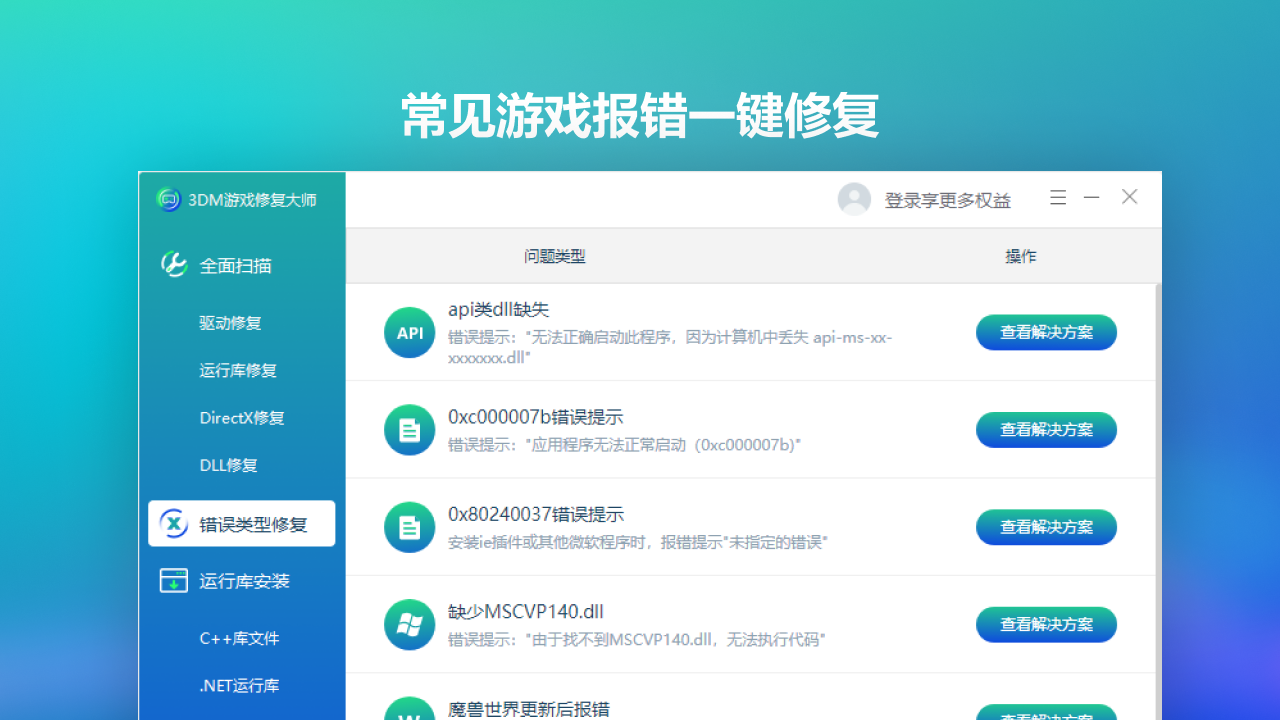The image size is (1280, 720).
Task: Click the Windows logo beside 缺少MSCVP140.dll
Action: [409, 624]
